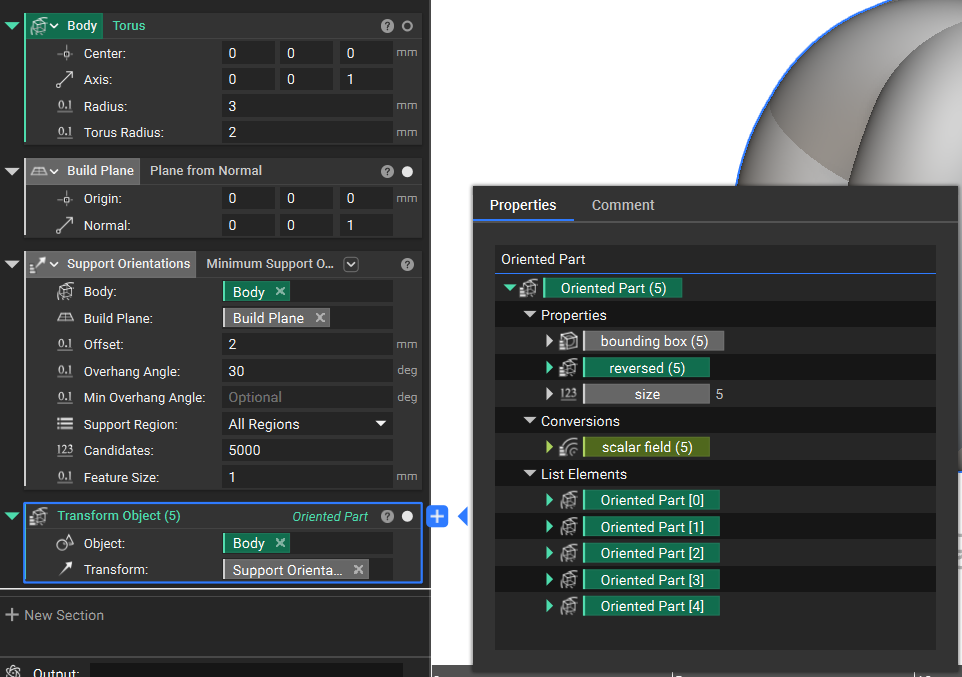Image resolution: width=962 pixels, height=677 pixels.
Task: Click New Section to add section
Action: point(55,615)
